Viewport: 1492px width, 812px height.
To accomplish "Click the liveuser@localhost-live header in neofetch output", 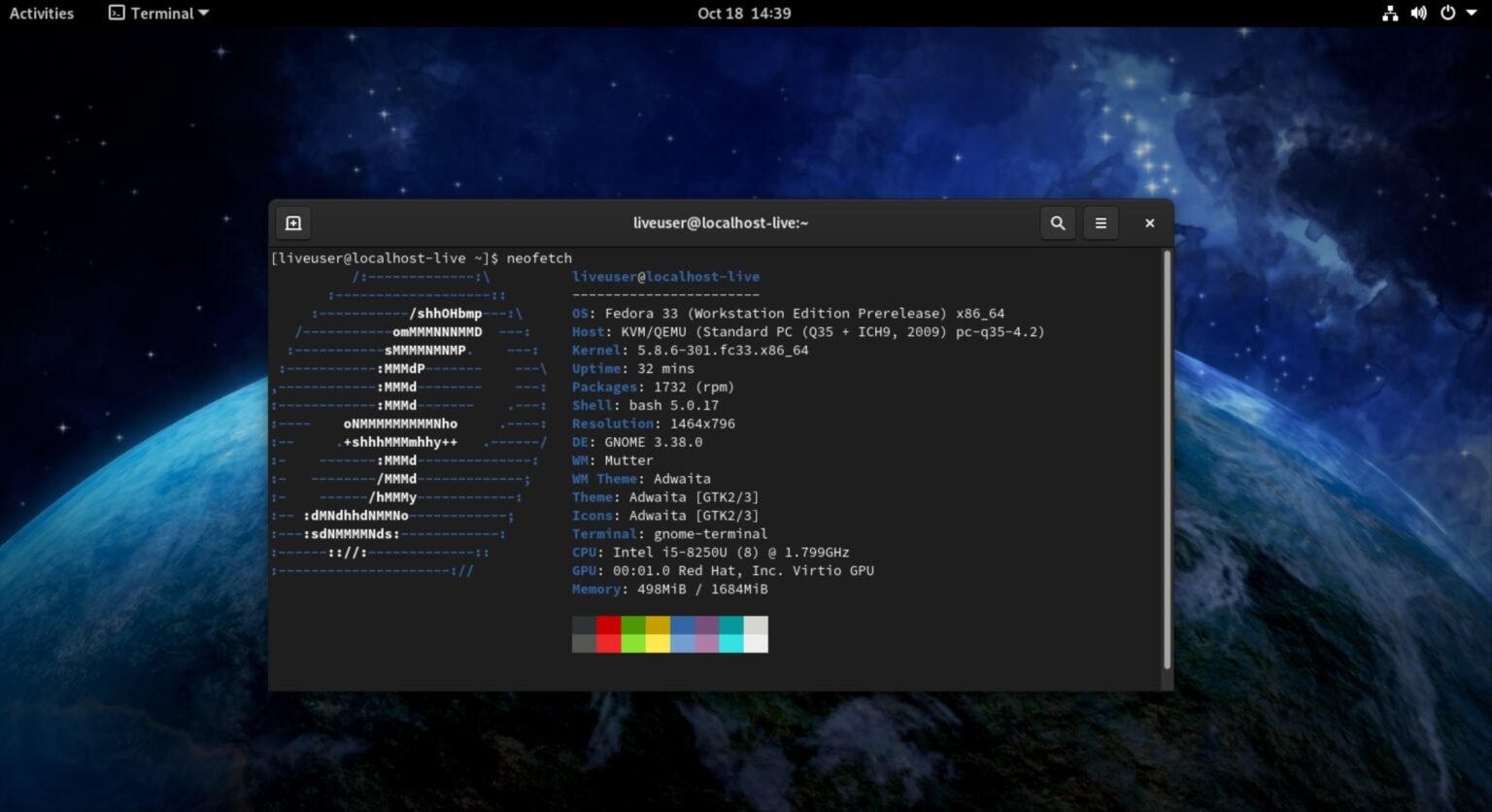I will pyautogui.click(x=666, y=278).
